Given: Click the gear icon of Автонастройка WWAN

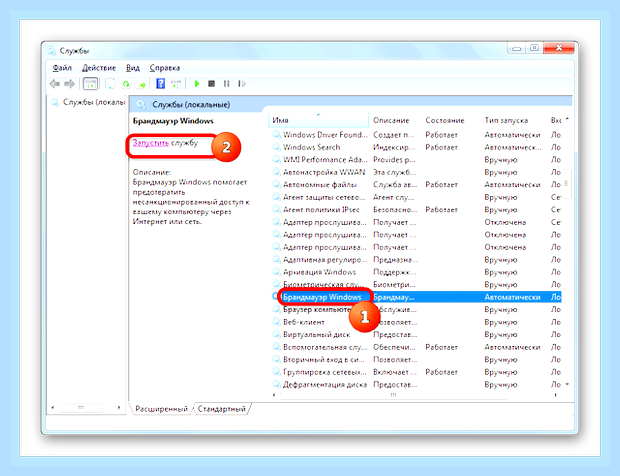Looking at the screenshot, I should tap(276, 172).
